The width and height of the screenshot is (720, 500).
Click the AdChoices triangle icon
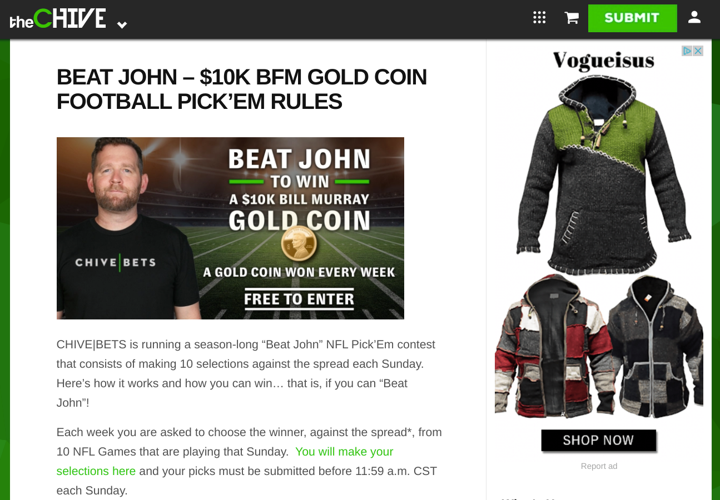(687, 51)
